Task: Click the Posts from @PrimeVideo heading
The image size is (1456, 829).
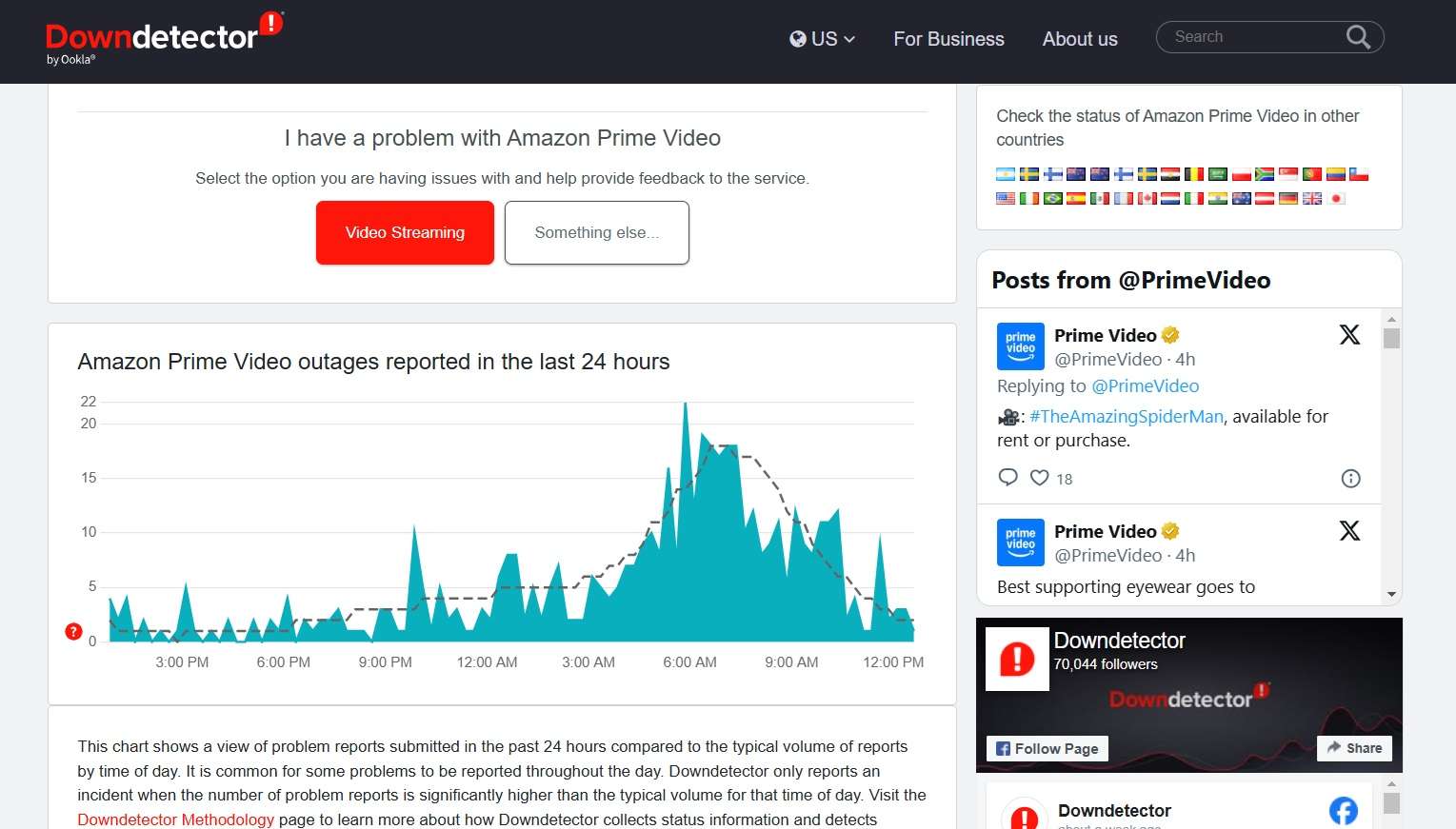Action: coord(1131,280)
